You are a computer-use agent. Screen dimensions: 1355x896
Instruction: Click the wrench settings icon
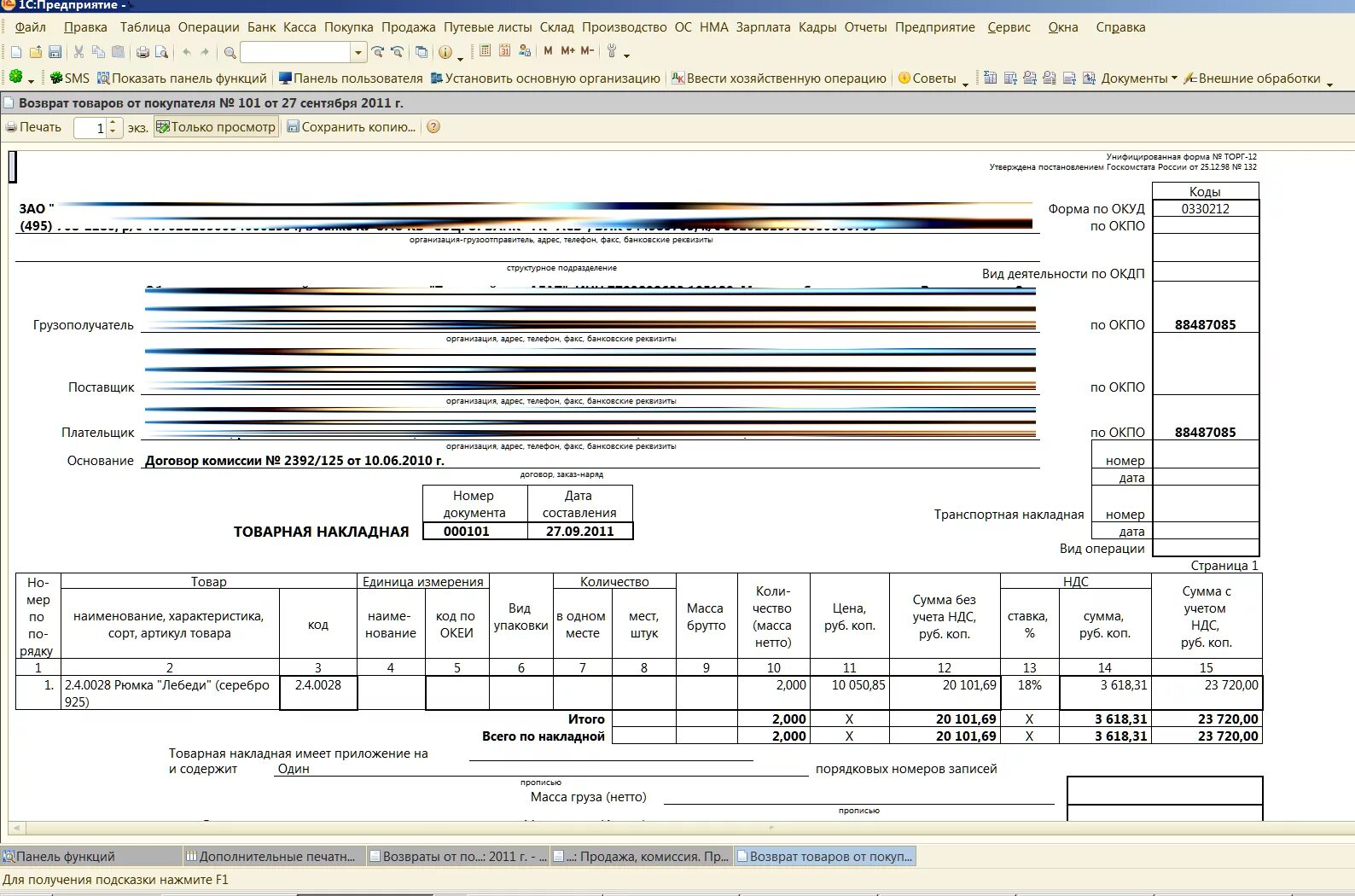pos(612,52)
